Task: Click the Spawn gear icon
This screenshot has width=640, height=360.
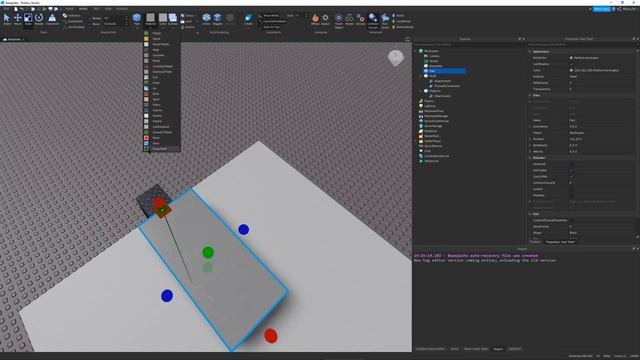Action: [x=325, y=19]
